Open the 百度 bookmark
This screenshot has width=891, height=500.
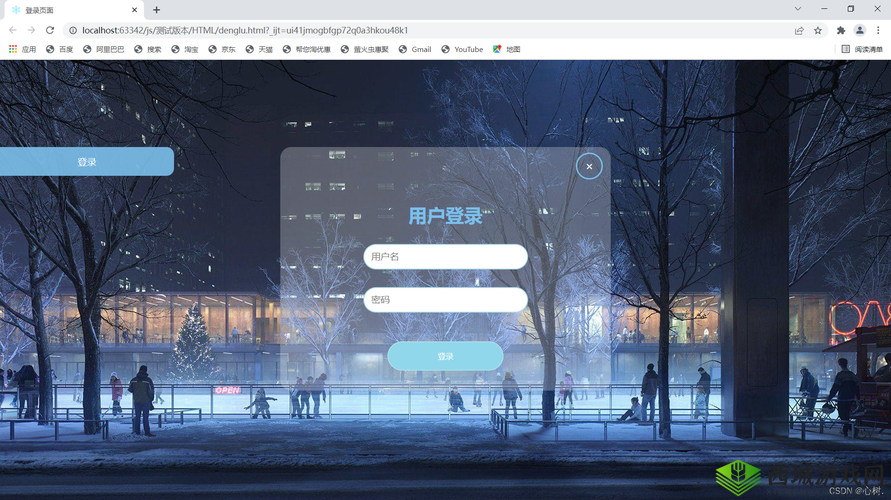(x=59, y=49)
